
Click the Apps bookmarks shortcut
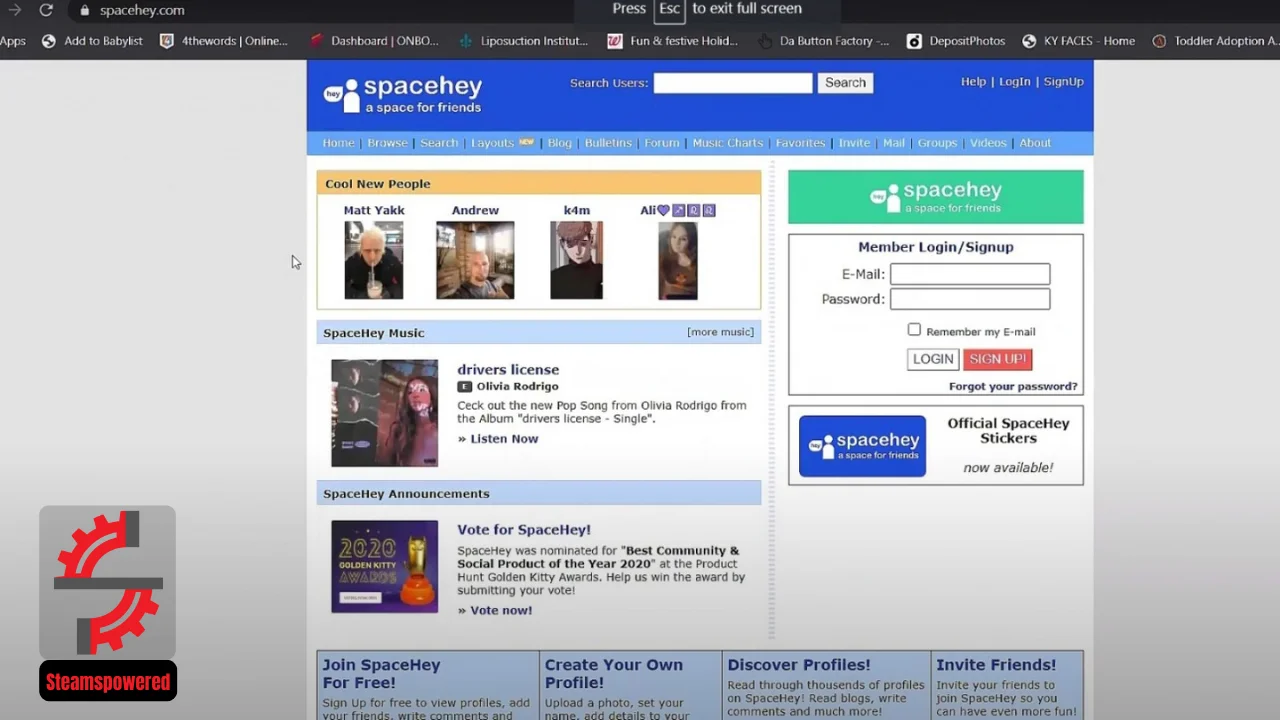pos(12,41)
